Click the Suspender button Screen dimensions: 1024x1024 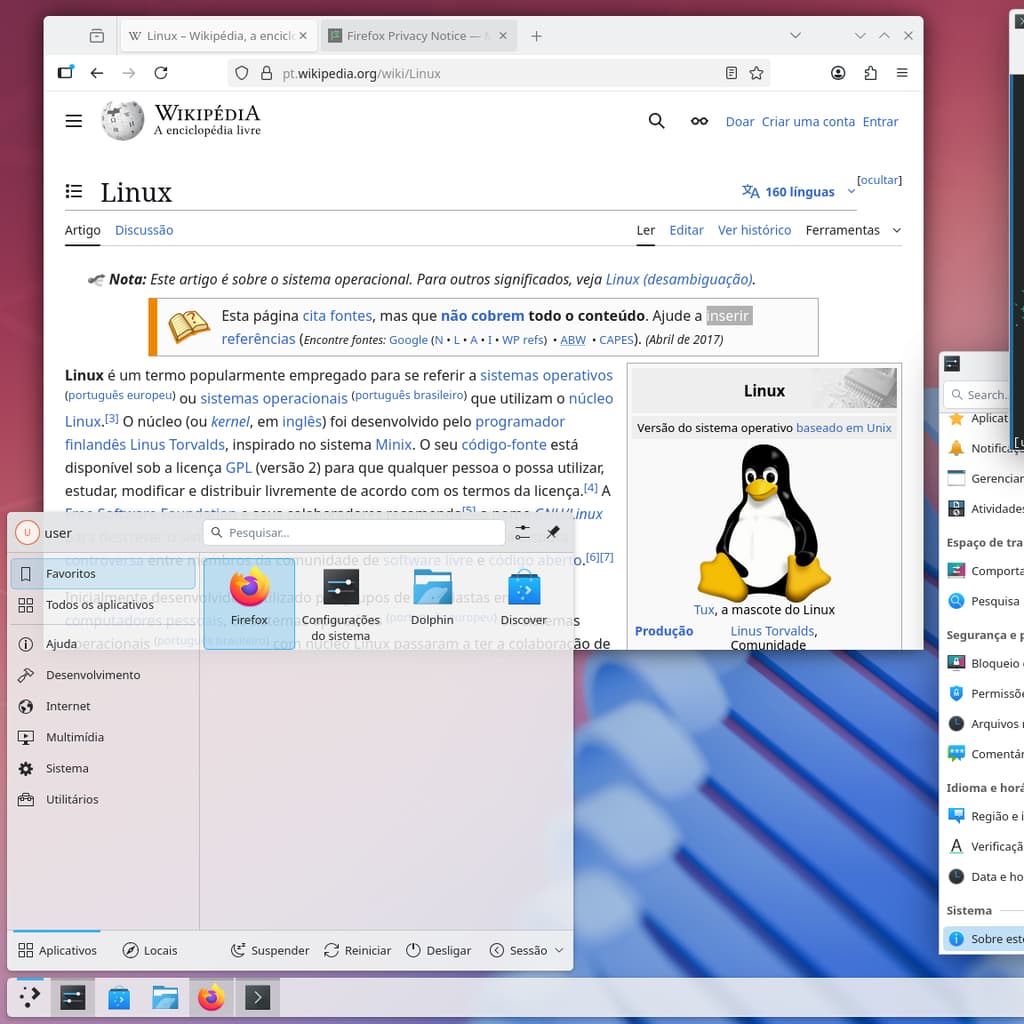click(270, 950)
